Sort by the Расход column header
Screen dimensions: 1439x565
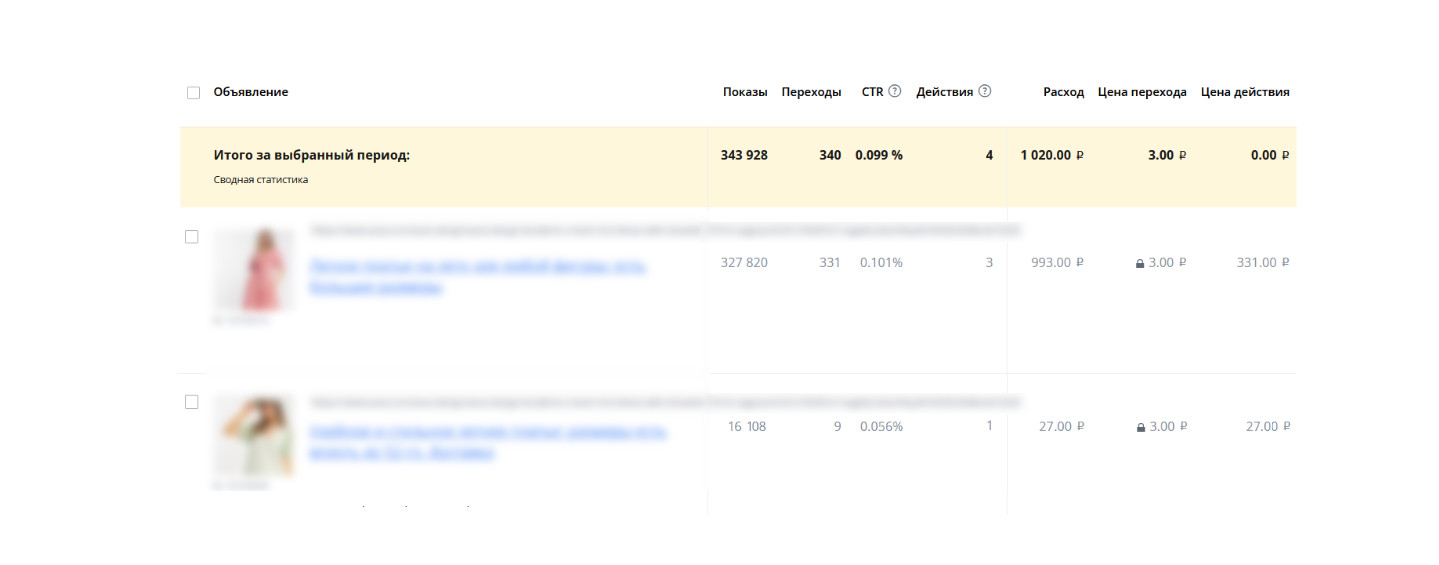tap(1063, 92)
